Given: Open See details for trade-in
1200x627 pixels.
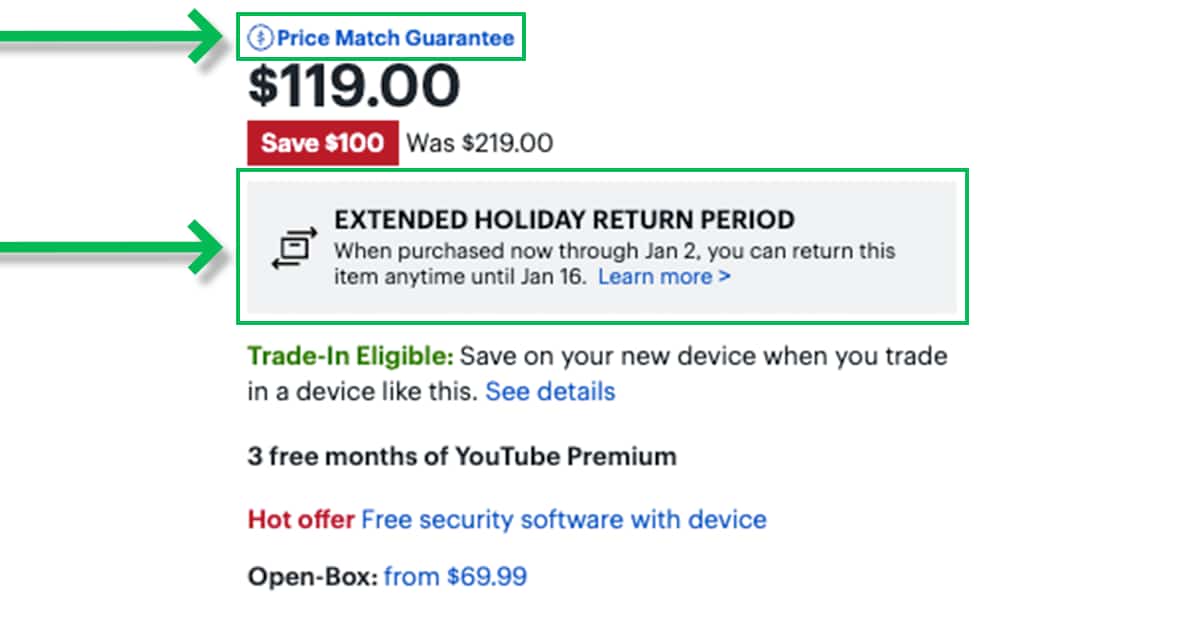Looking at the screenshot, I should click(x=550, y=391).
